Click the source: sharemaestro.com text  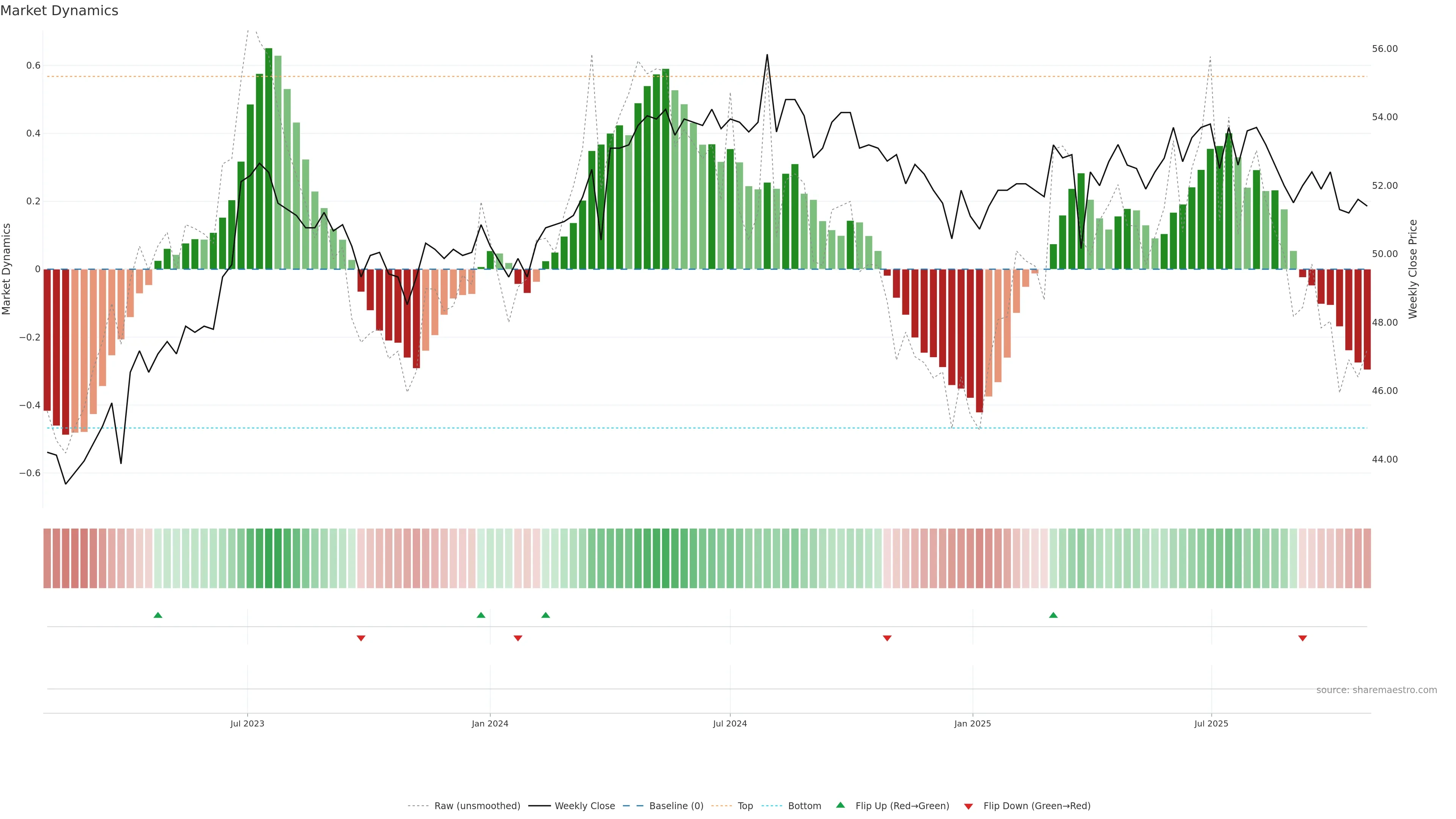pos(1376,690)
